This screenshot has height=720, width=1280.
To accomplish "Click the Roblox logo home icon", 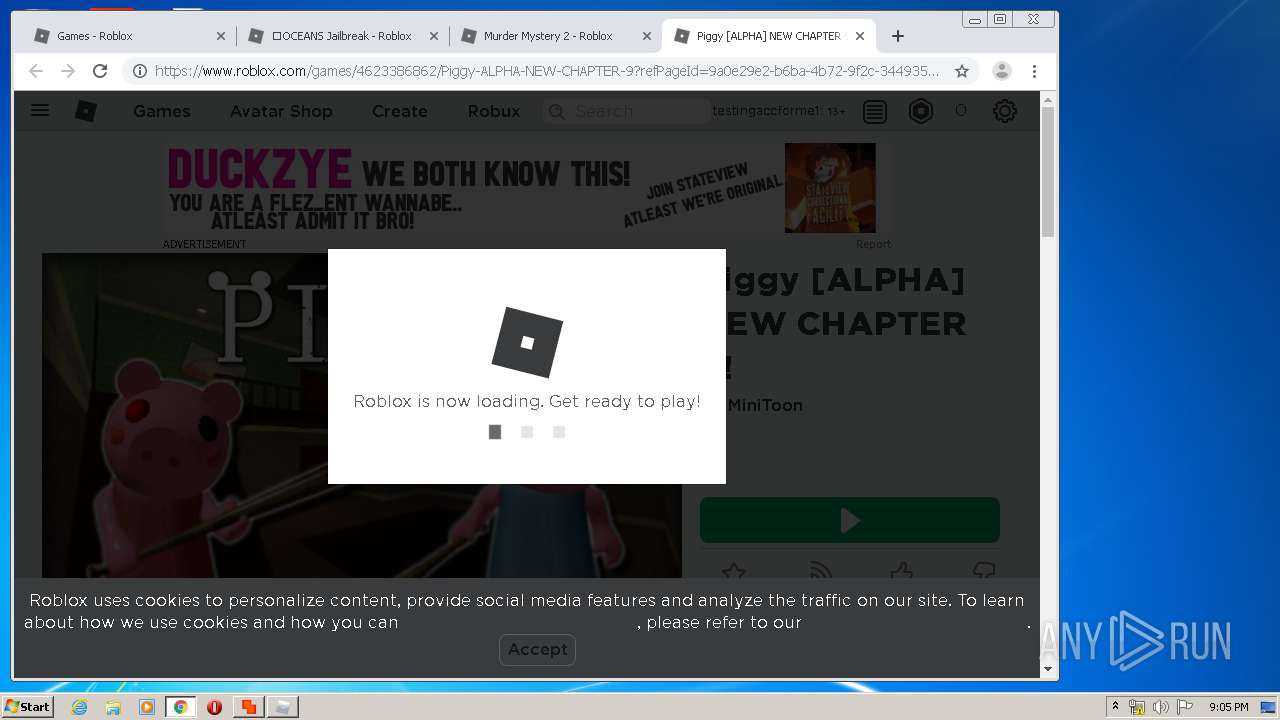I will (x=86, y=111).
